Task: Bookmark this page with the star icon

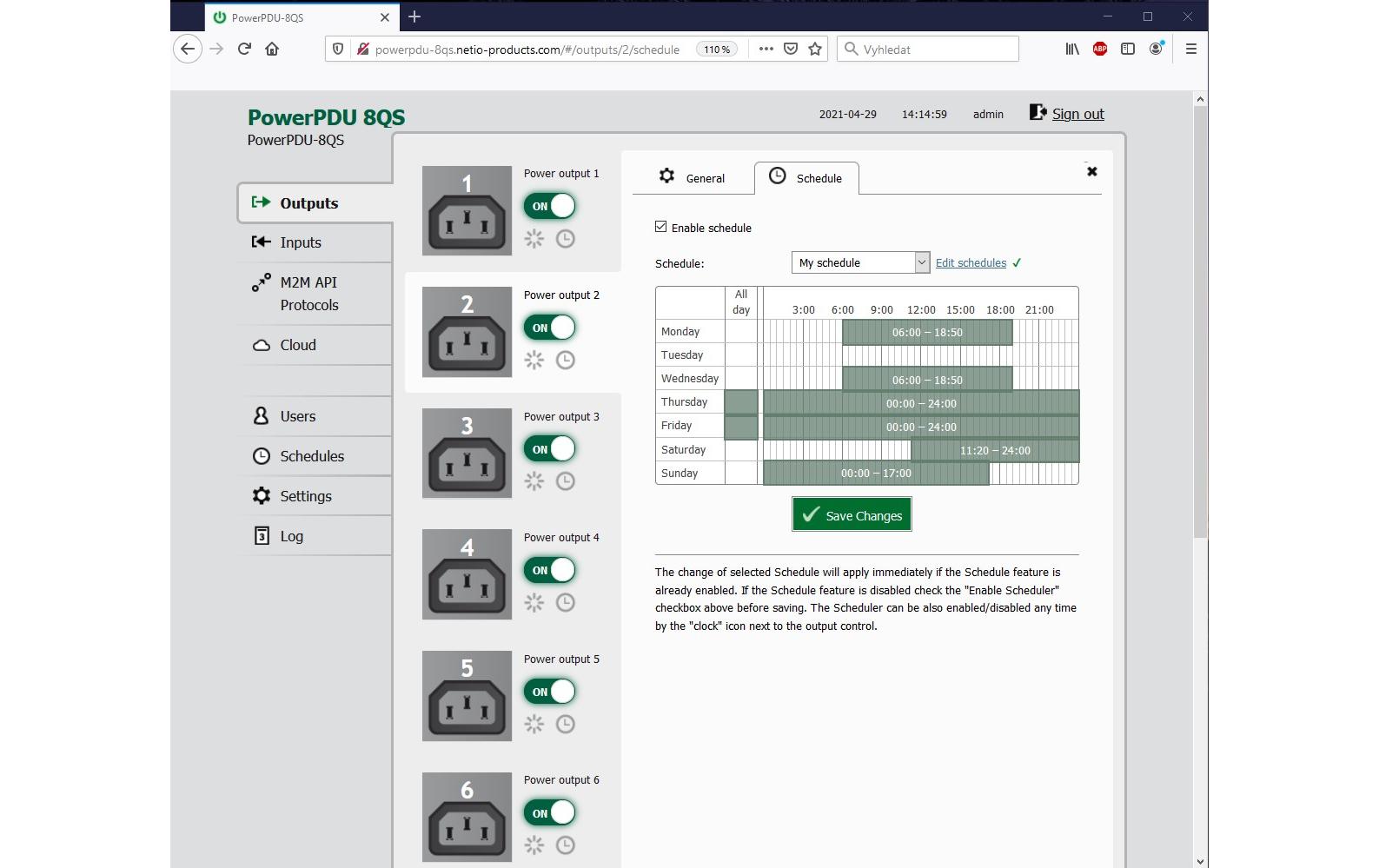Action: click(815, 49)
